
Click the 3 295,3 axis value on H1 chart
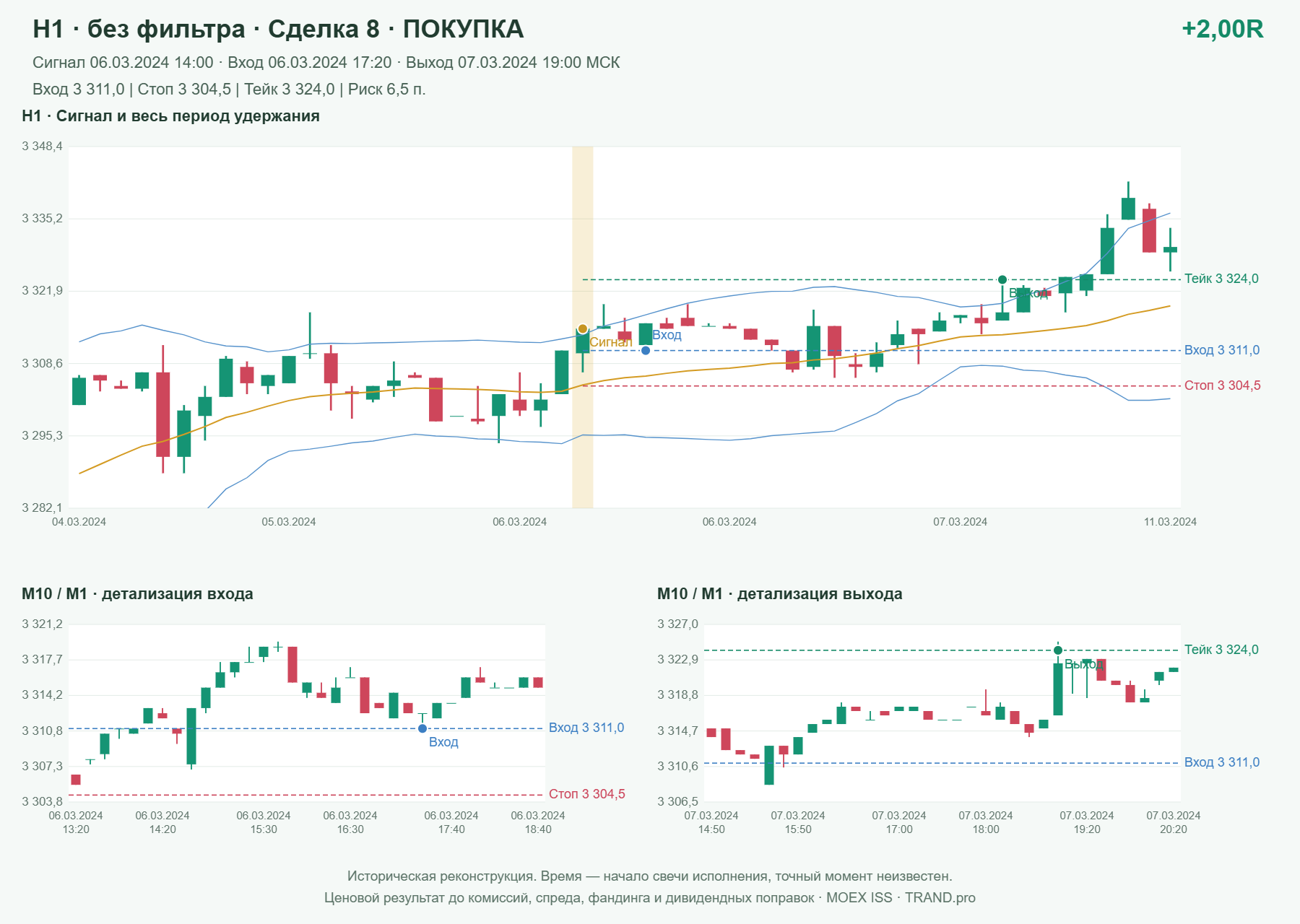(x=42, y=435)
